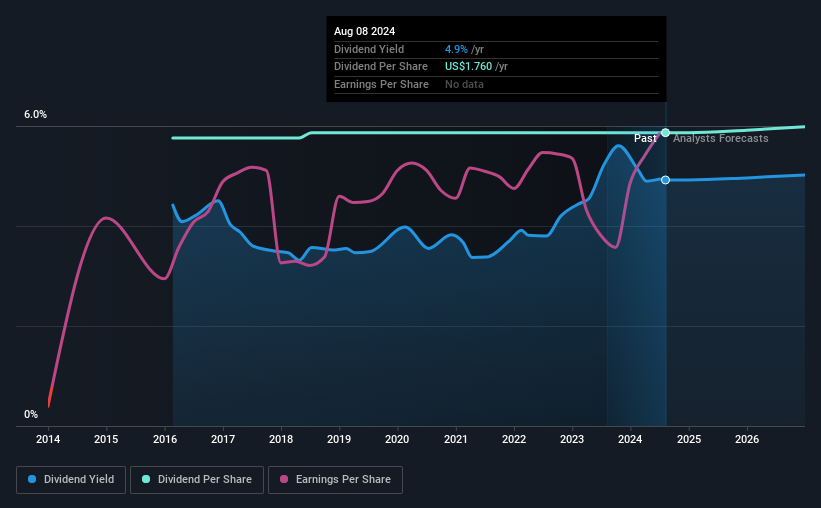Click the 2026 x-axis label
Viewport: 821px width, 508px height.
click(747, 439)
